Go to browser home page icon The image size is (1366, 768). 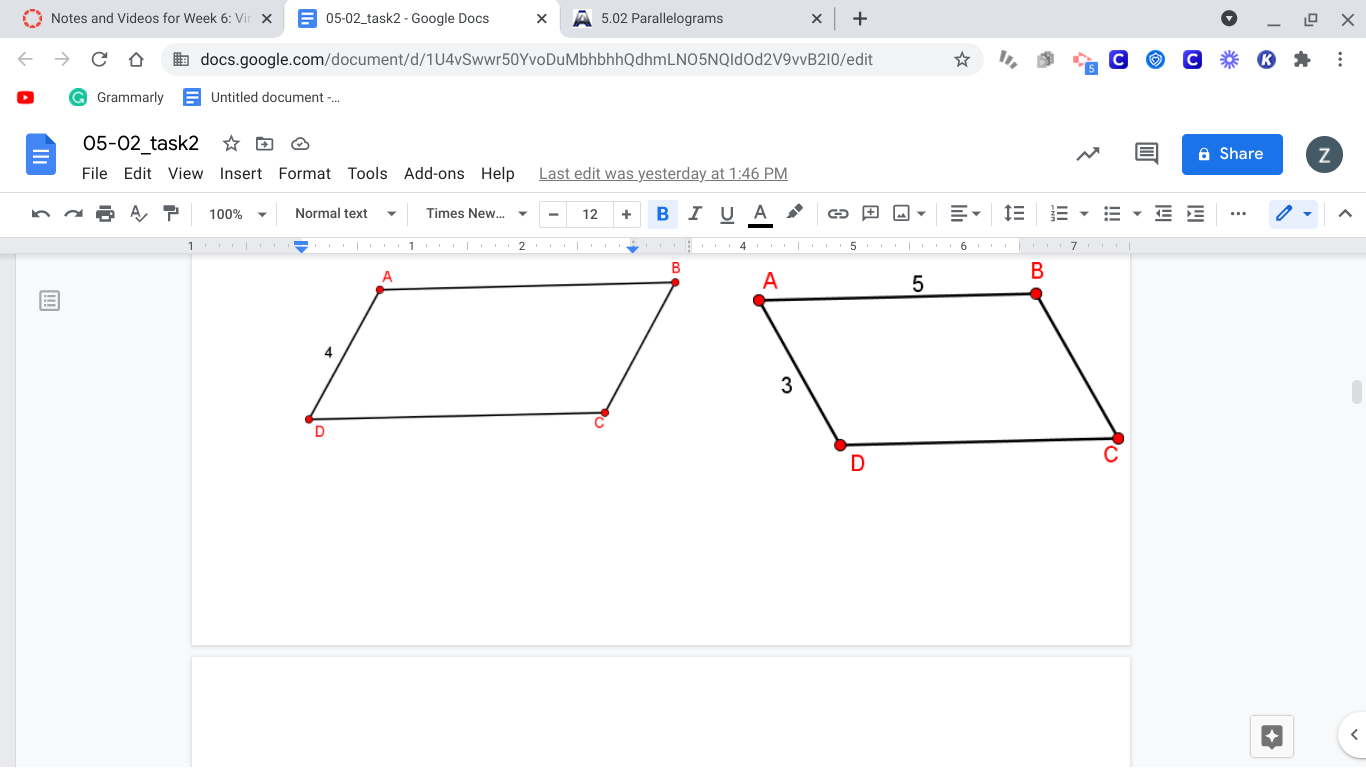click(136, 60)
